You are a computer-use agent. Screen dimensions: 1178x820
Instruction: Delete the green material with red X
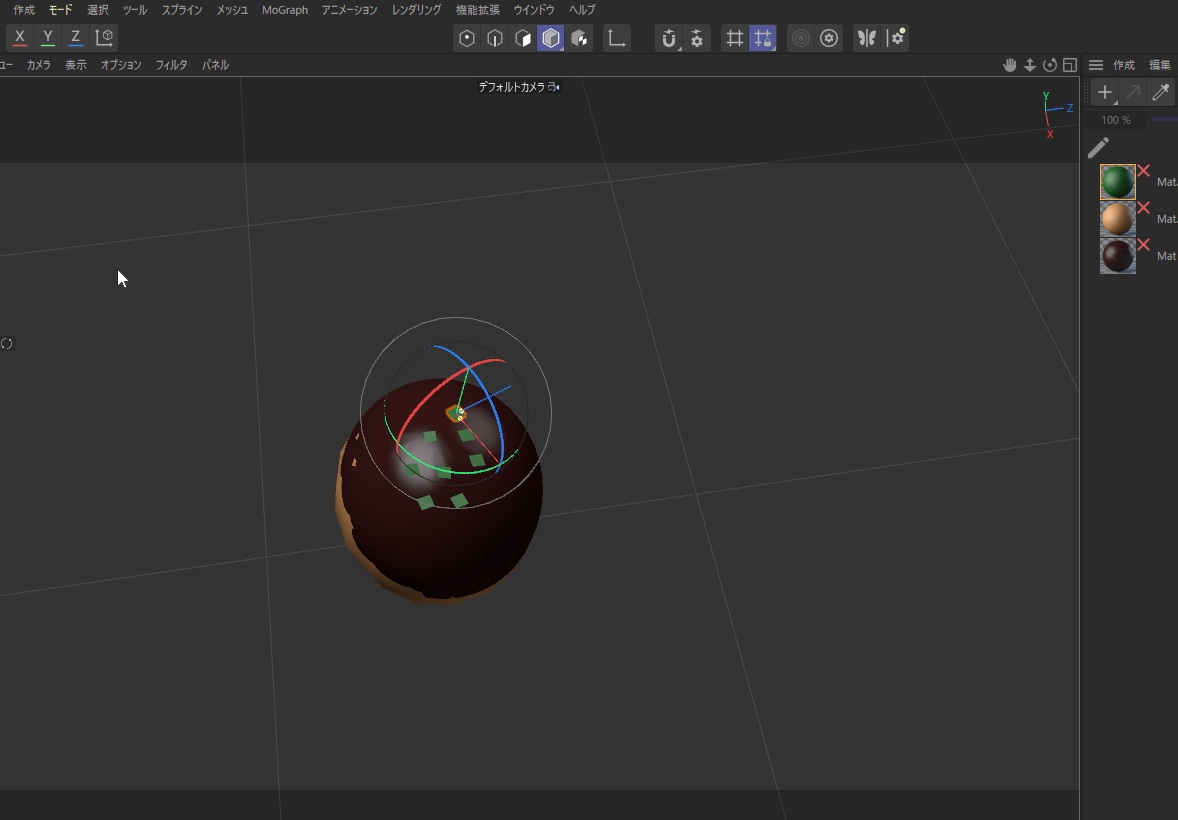1143,170
